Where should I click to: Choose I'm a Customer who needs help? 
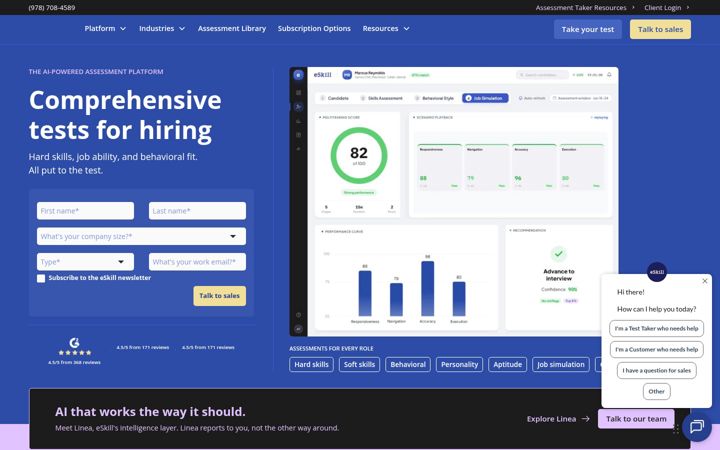[657, 349]
